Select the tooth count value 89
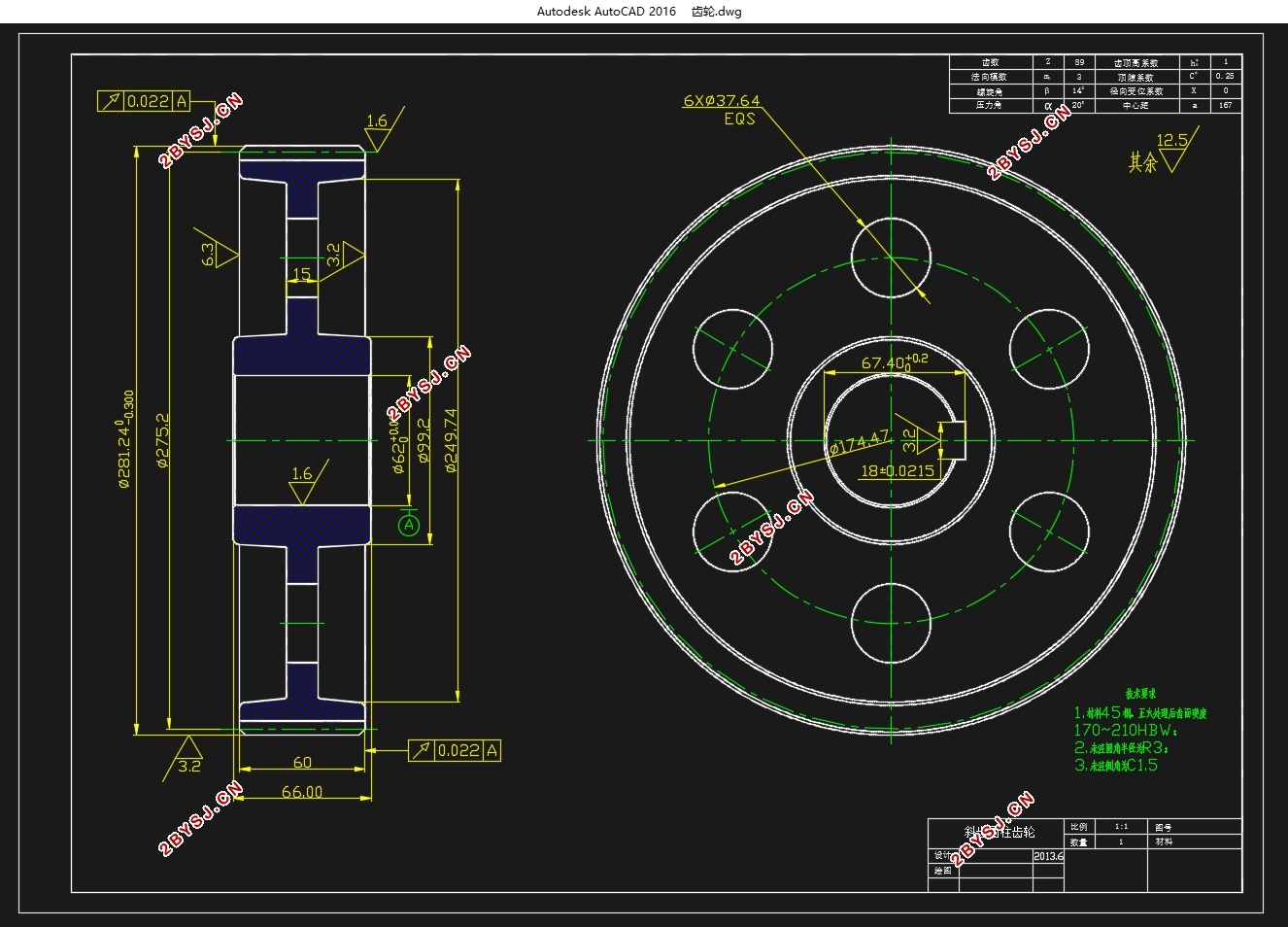This screenshot has height=927, width=1288. [x=1079, y=62]
